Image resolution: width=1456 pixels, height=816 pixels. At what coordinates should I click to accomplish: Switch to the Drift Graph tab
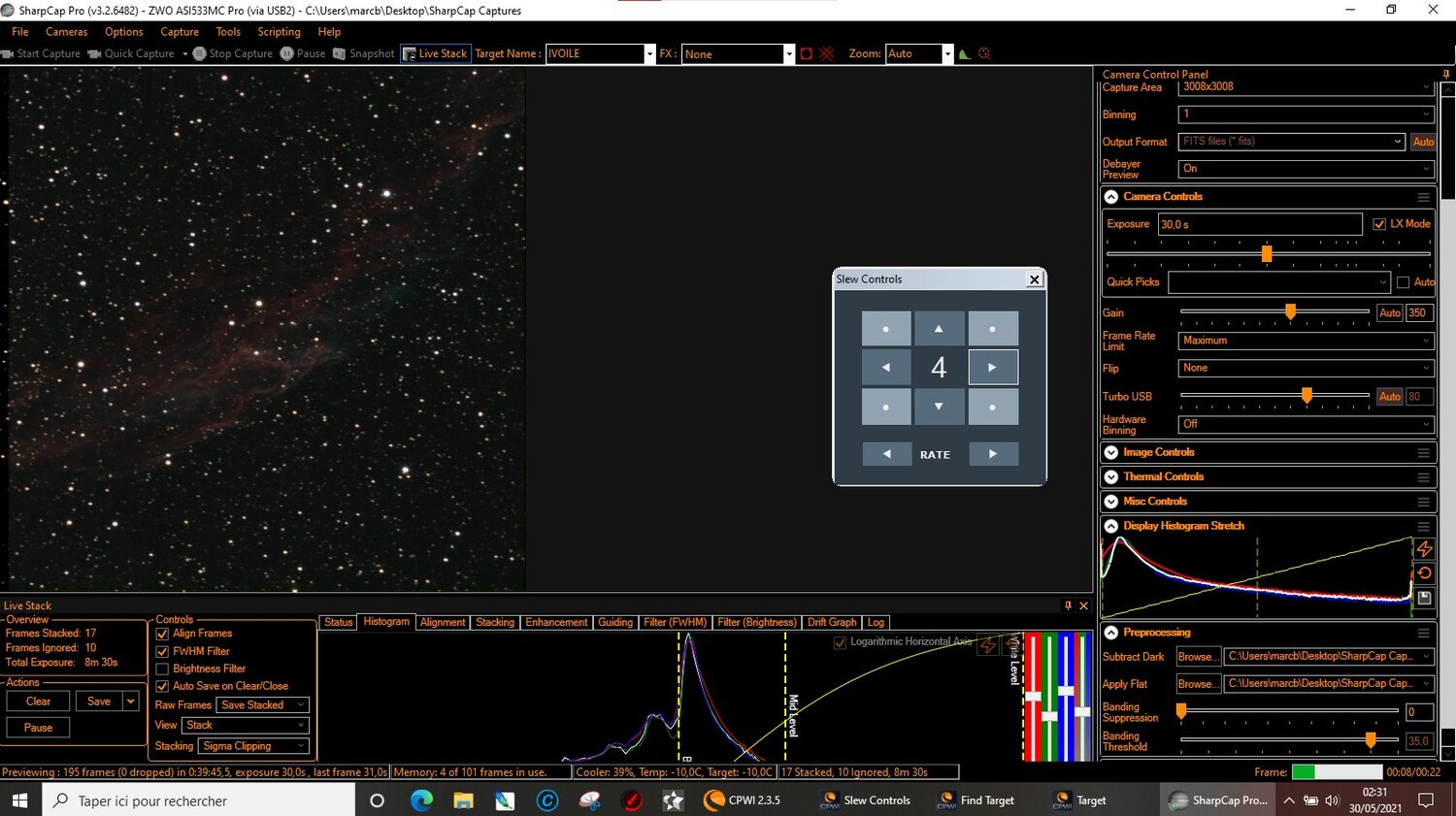pos(832,623)
